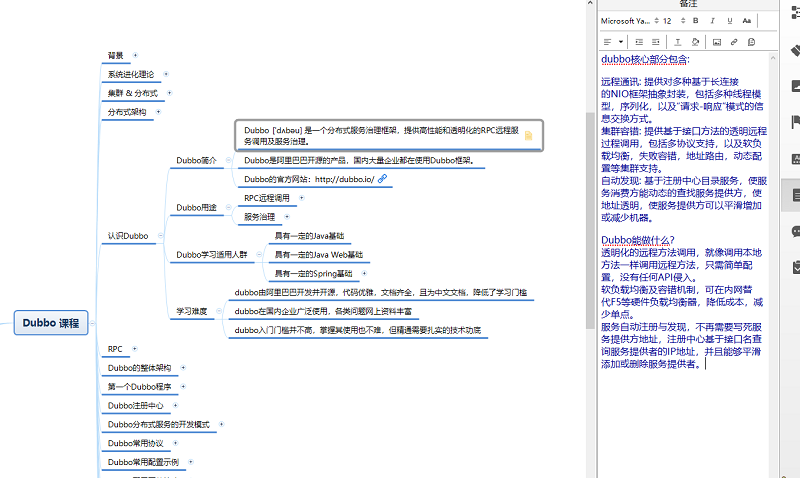This screenshot has width=800, height=478.
Task: Select the dubbo在国内企业广泛使用 topic
Action: click(323, 311)
